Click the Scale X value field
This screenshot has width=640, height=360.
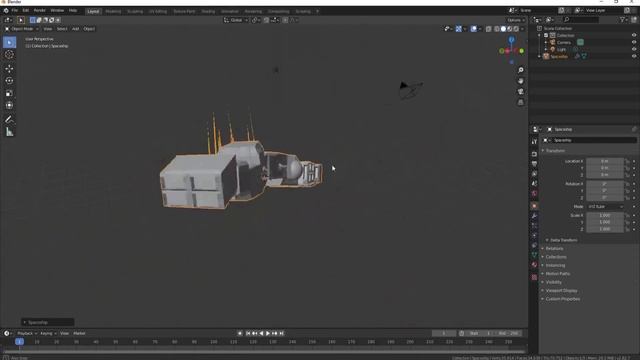[x=605, y=215]
